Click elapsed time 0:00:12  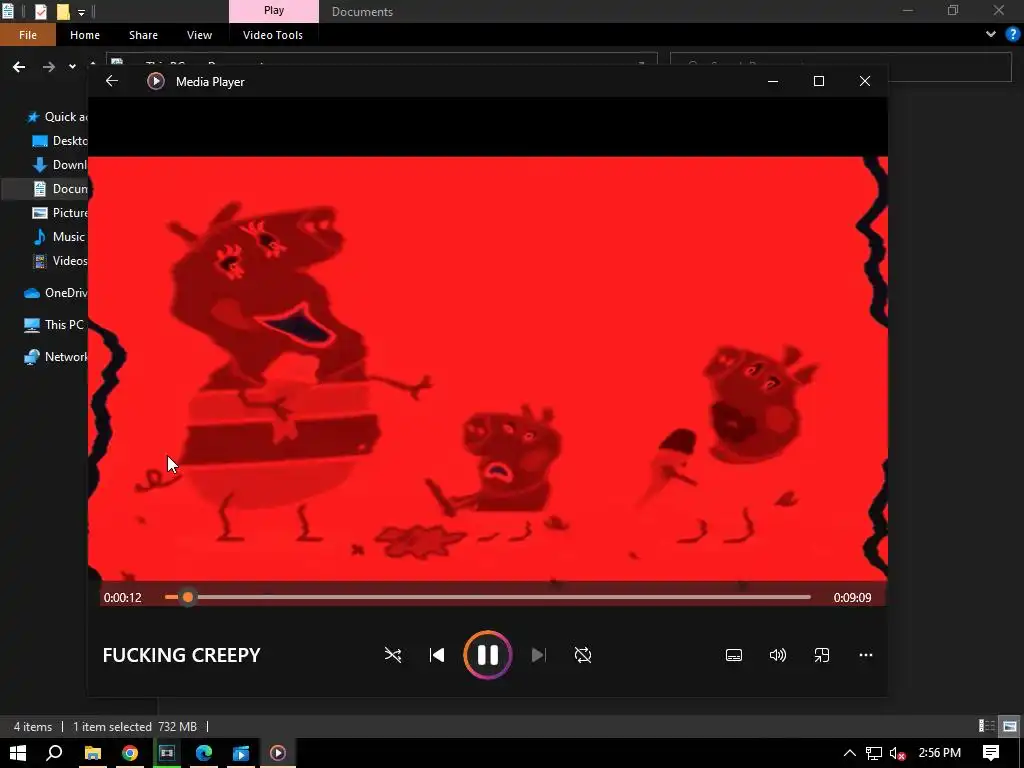point(123,598)
